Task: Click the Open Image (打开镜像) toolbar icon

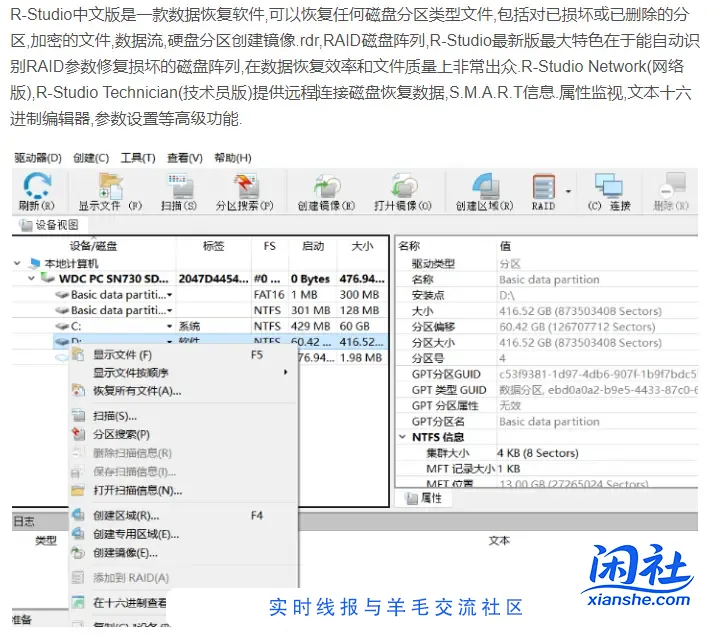Action: [402, 187]
